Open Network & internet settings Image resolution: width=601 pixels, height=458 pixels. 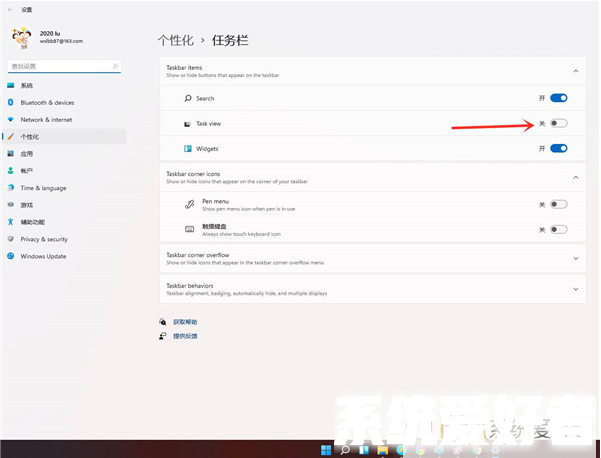coord(47,119)
